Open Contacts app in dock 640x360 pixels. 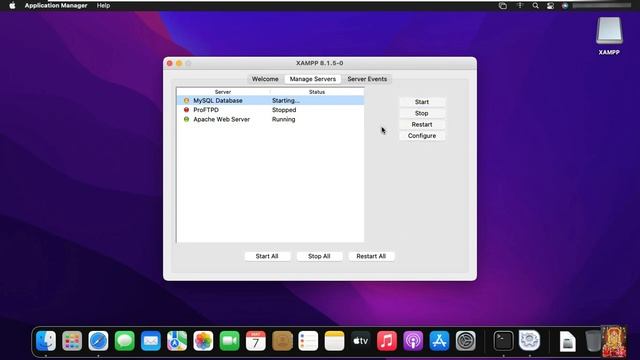click(x=282, y=340)
